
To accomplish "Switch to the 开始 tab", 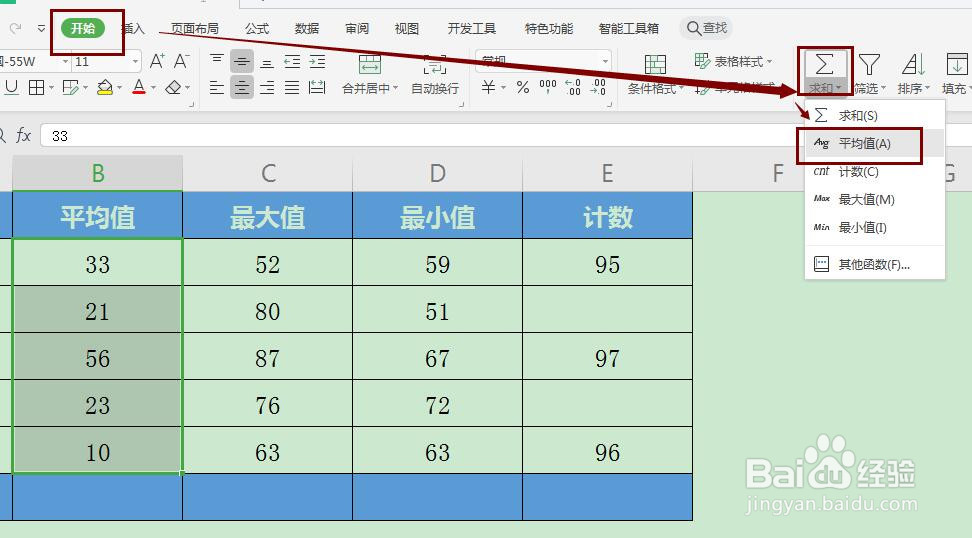I will (x=83, y=28).
